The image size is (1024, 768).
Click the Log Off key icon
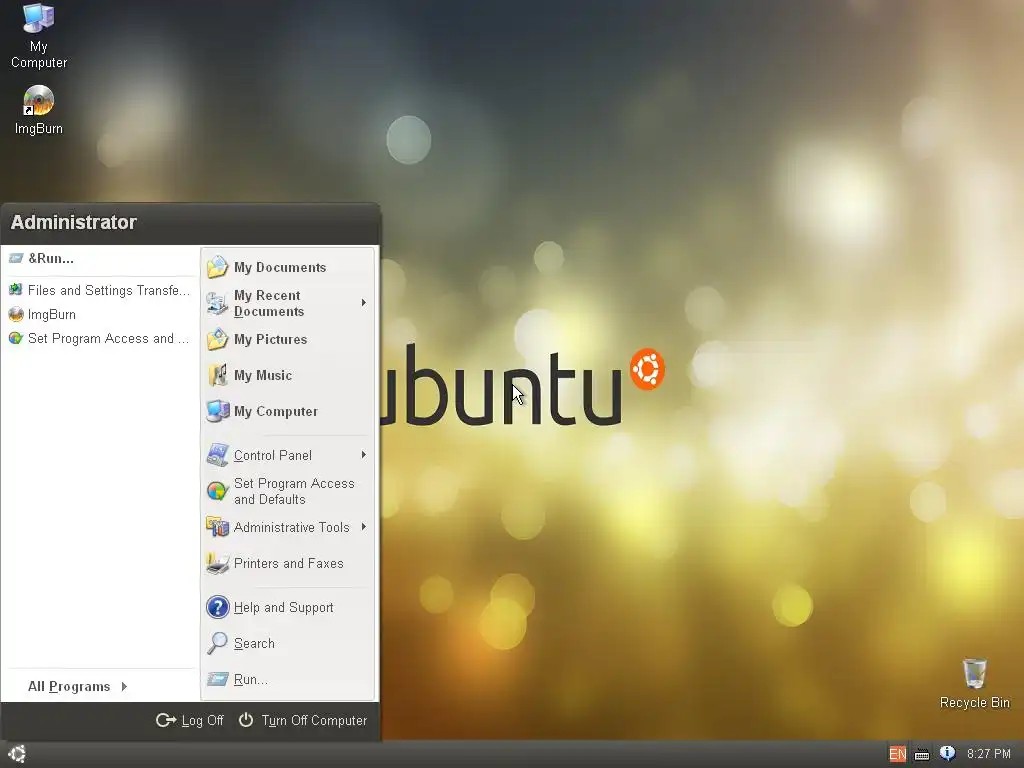(166, 720)
